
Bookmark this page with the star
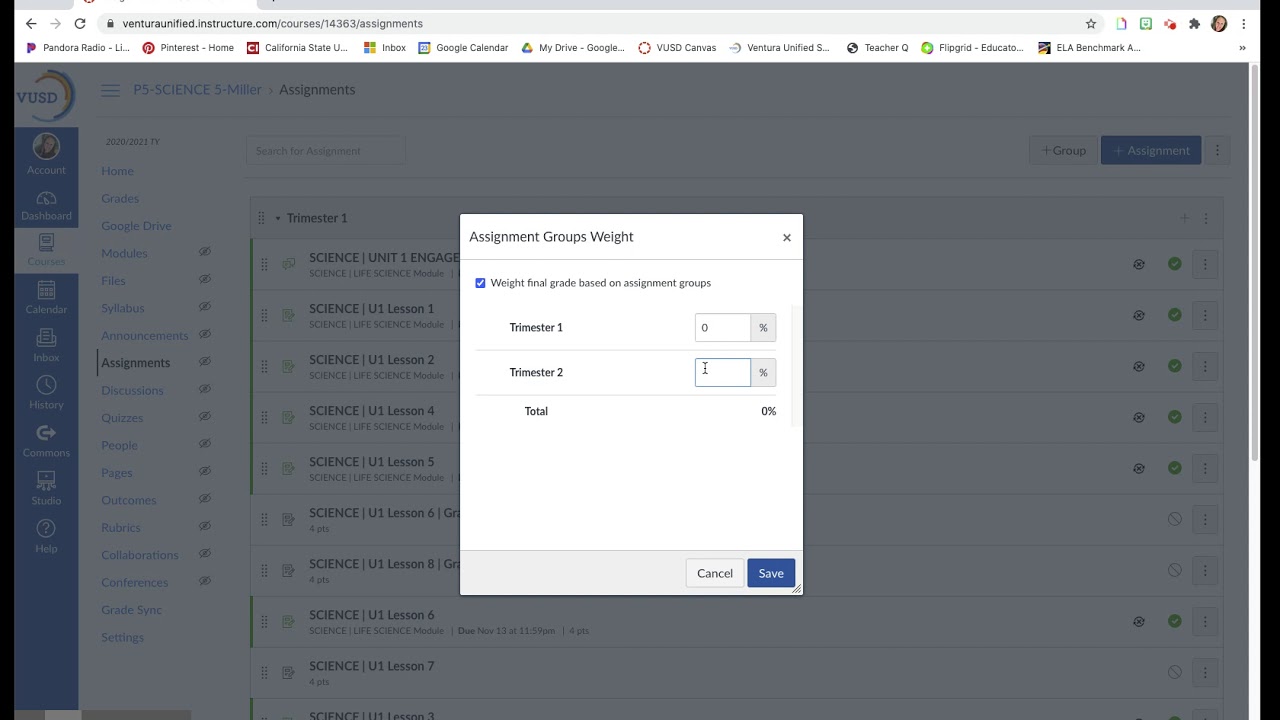(x=1091, y=23)
